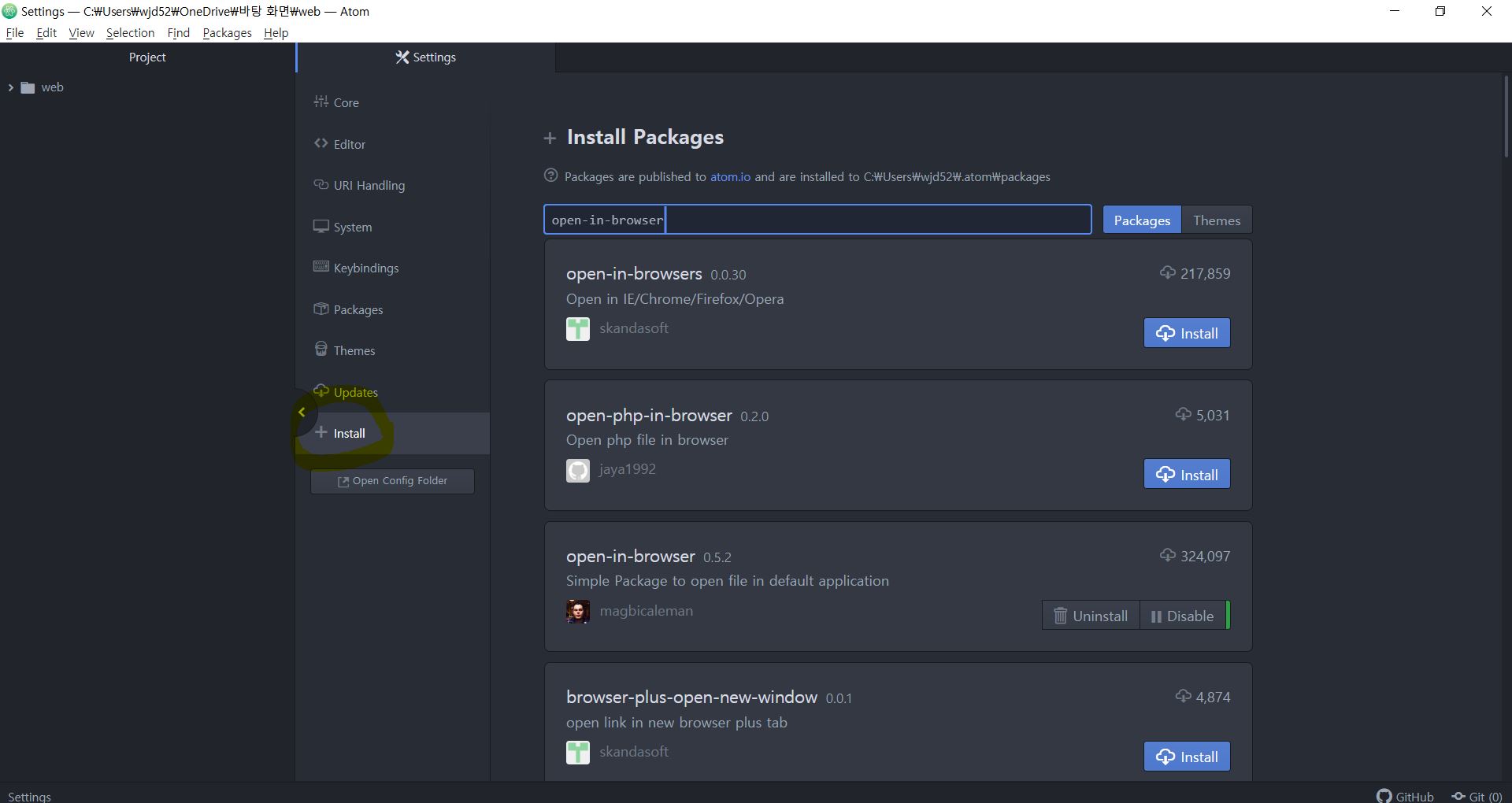Click the Atom app icon in title bar
The image size is (1512, 803).
[9, 11]
